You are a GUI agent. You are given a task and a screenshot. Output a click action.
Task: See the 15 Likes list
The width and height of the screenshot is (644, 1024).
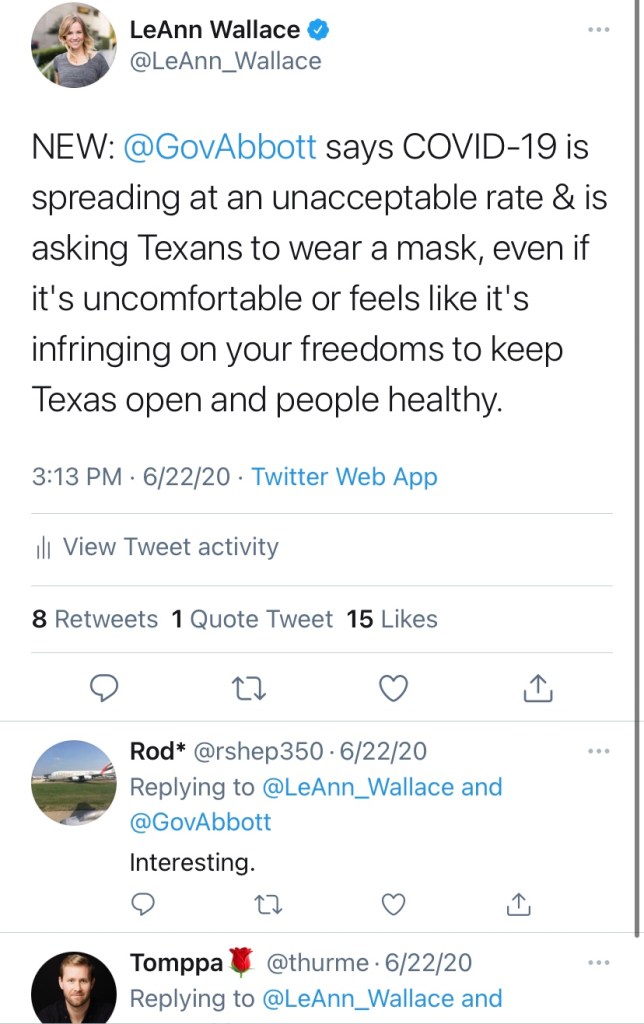(392, 619)
